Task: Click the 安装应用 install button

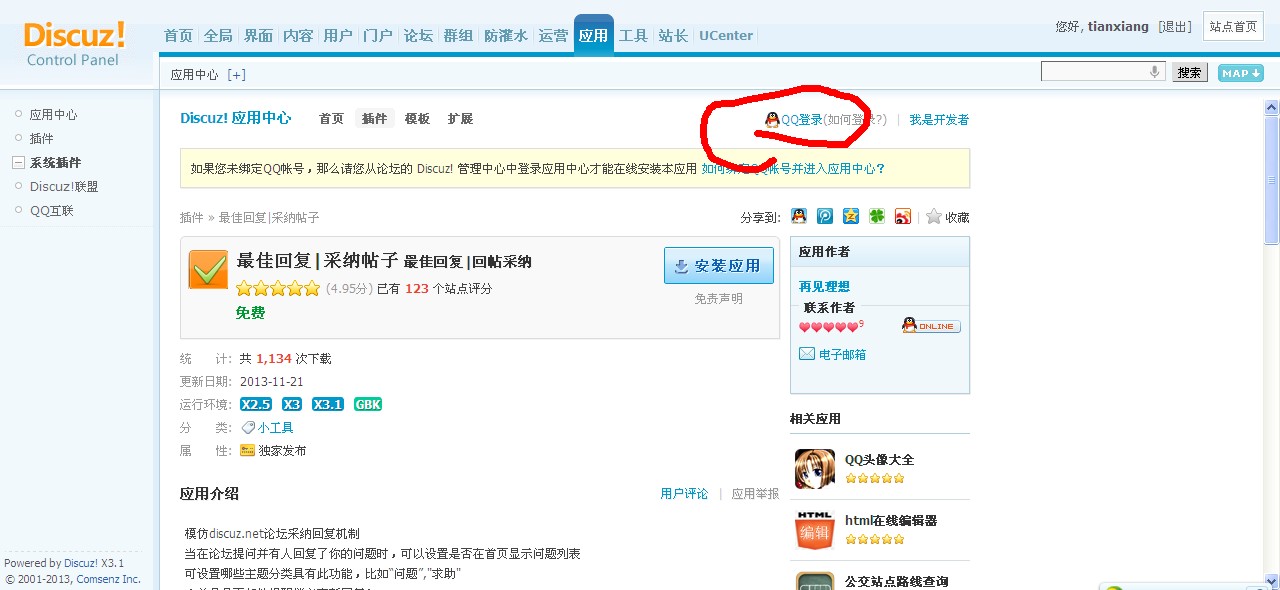Action: (719, 266)
